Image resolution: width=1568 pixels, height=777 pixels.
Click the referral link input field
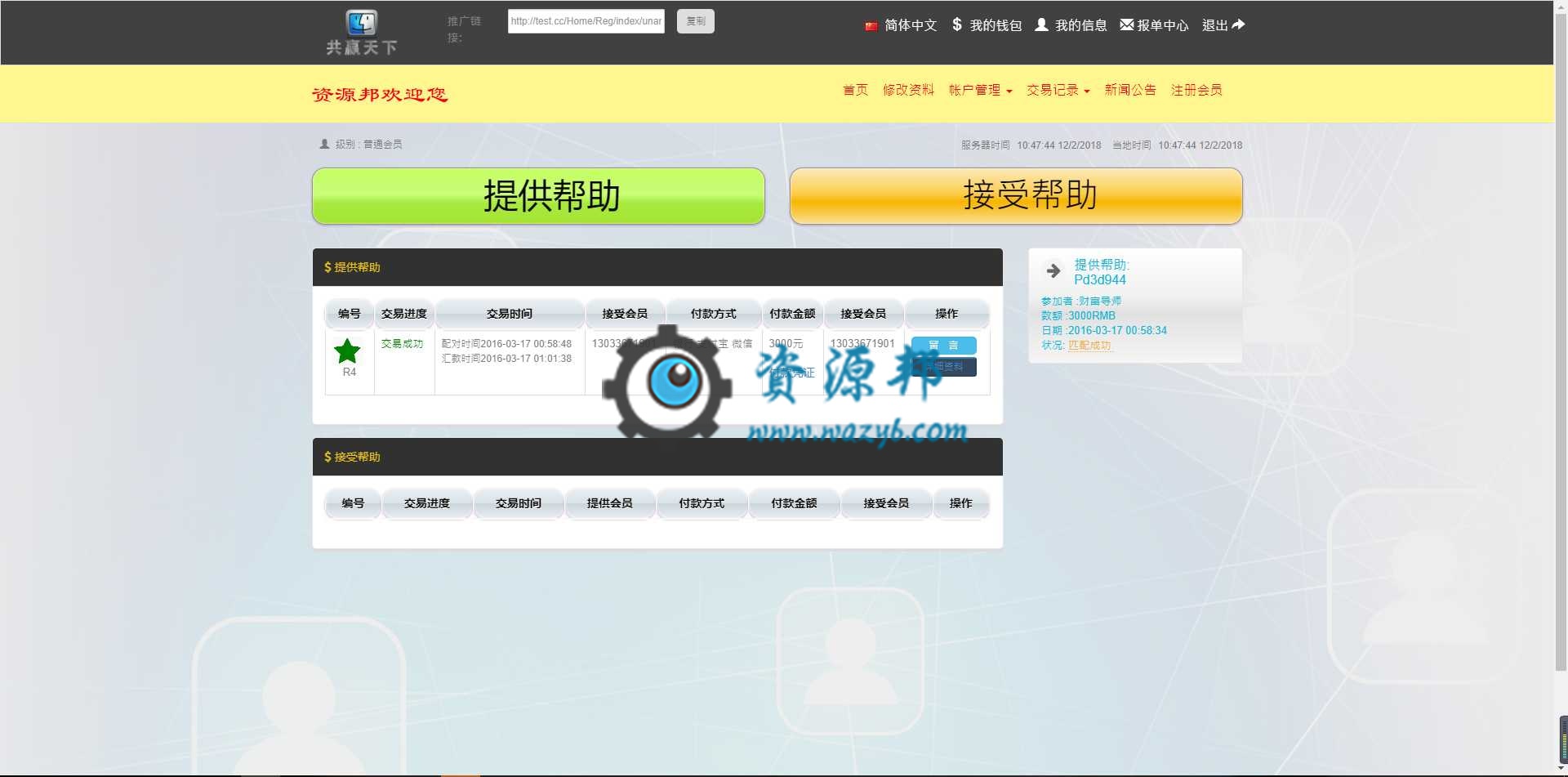(x=586, y=21)
